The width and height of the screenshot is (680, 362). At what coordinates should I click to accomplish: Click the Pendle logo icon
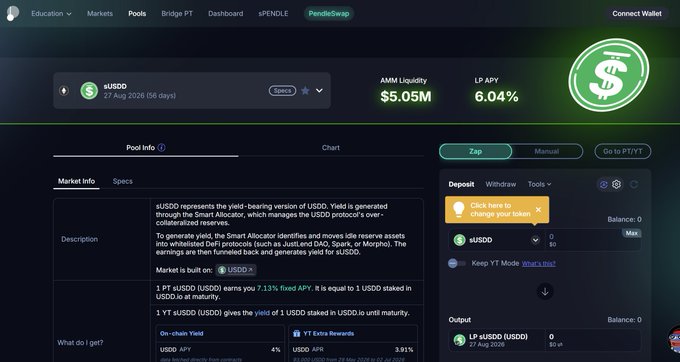13,13
